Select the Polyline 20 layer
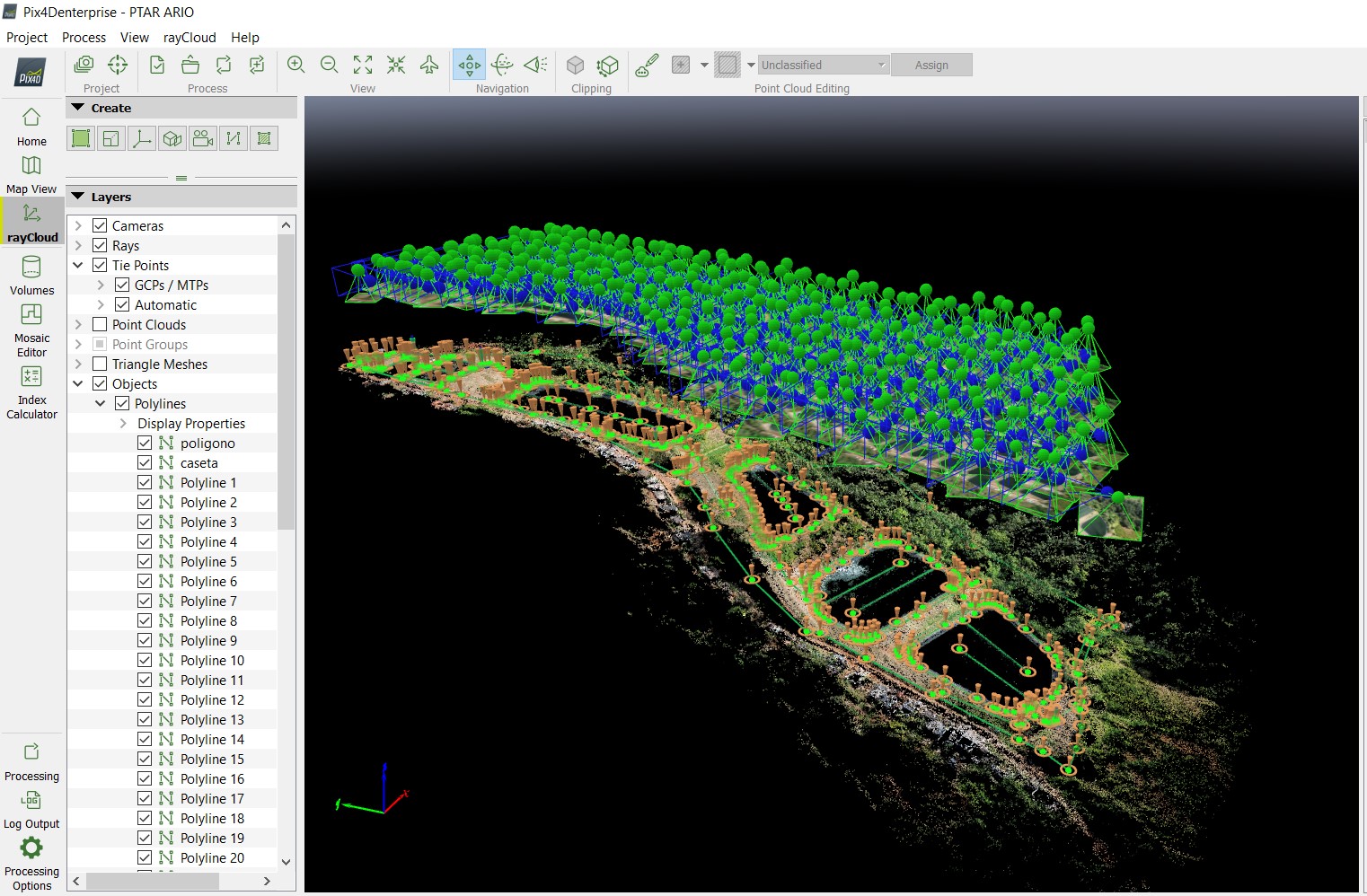 pos(212,857)
